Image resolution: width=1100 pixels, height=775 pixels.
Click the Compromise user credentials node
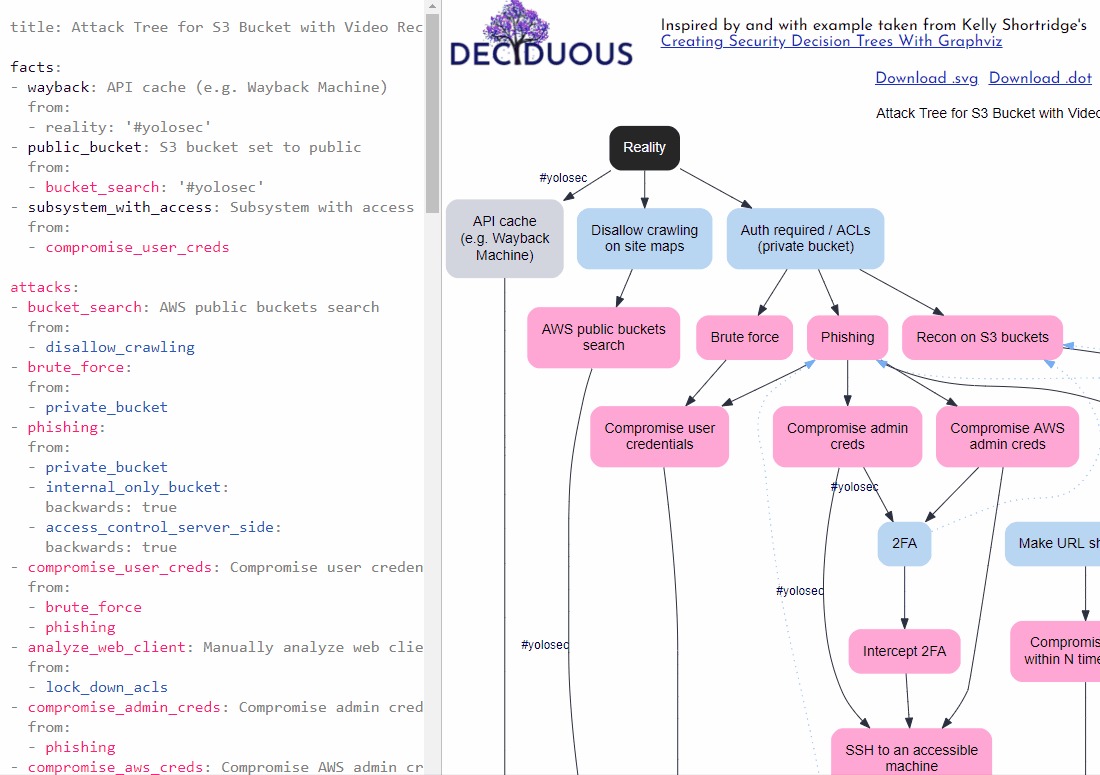(659, 436)
